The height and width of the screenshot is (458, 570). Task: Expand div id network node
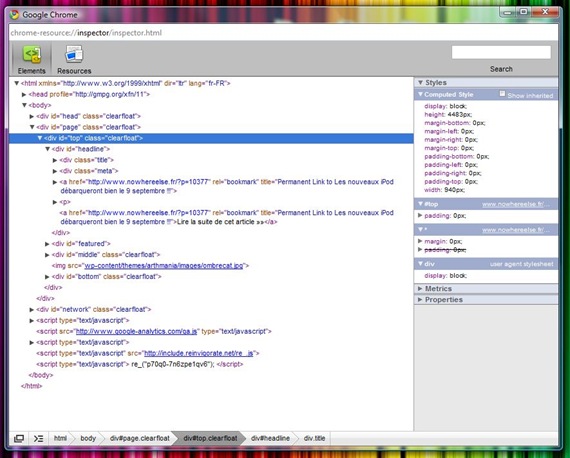(x=32, y=310)
